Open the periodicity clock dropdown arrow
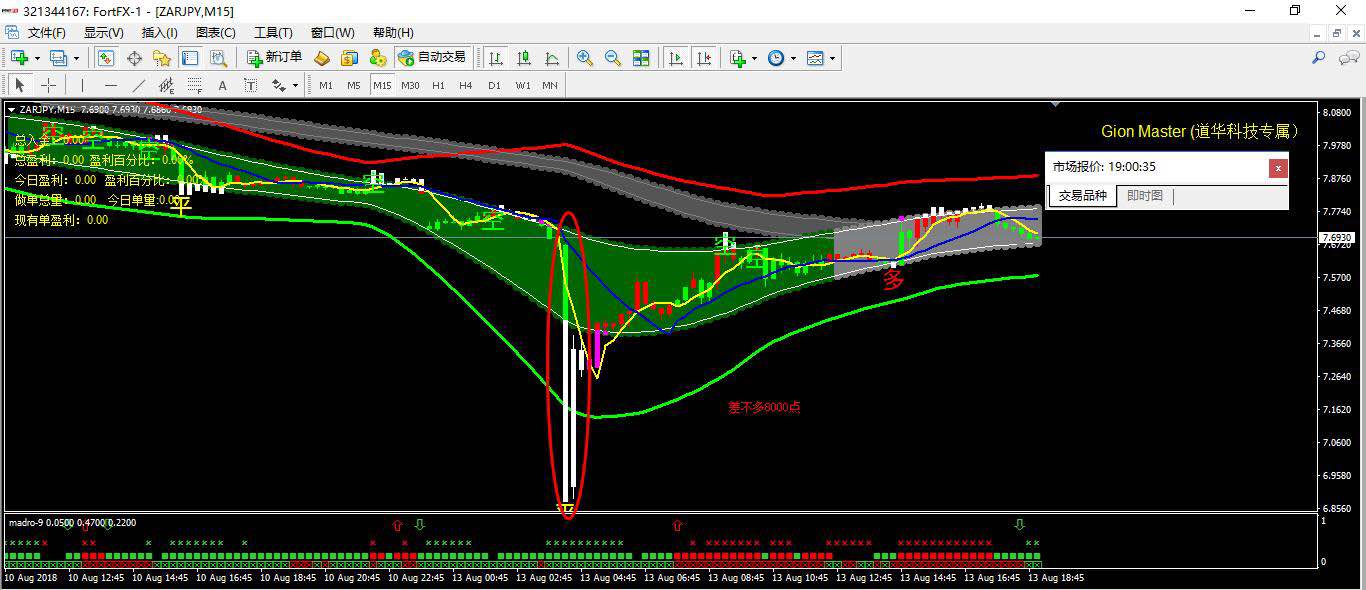Screen dimensions: 1366x590 click(x=793, y=58)
